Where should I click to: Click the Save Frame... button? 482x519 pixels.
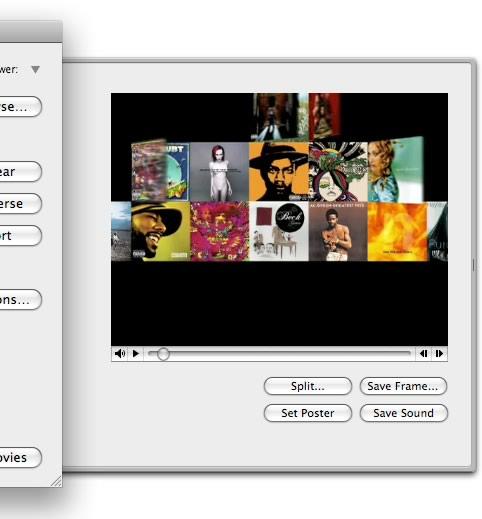click(x=403, y=386)
